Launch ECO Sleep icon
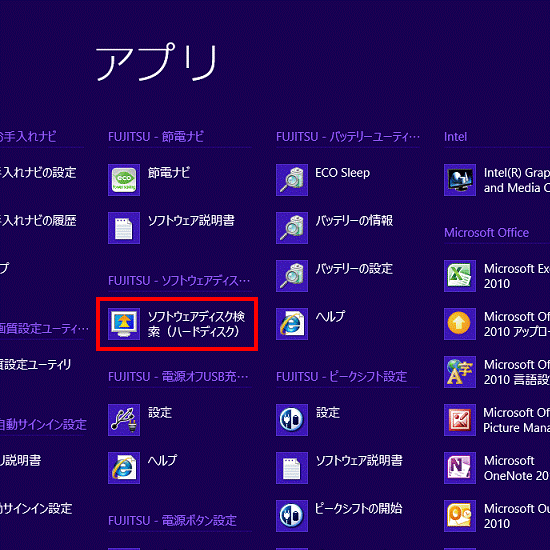Screen dimensions: 550x550 click(292, 180)
